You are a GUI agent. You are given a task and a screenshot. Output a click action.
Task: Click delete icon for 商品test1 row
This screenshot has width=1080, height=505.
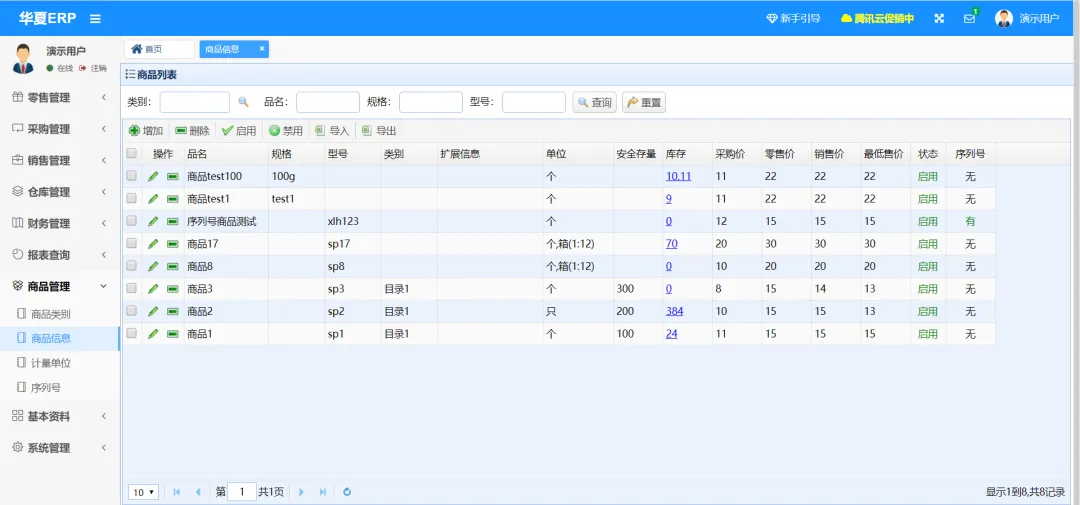click(172, 199)
